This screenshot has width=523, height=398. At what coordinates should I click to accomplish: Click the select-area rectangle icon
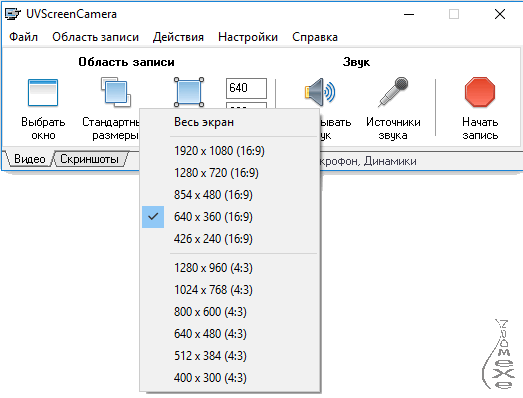(189, 92)
